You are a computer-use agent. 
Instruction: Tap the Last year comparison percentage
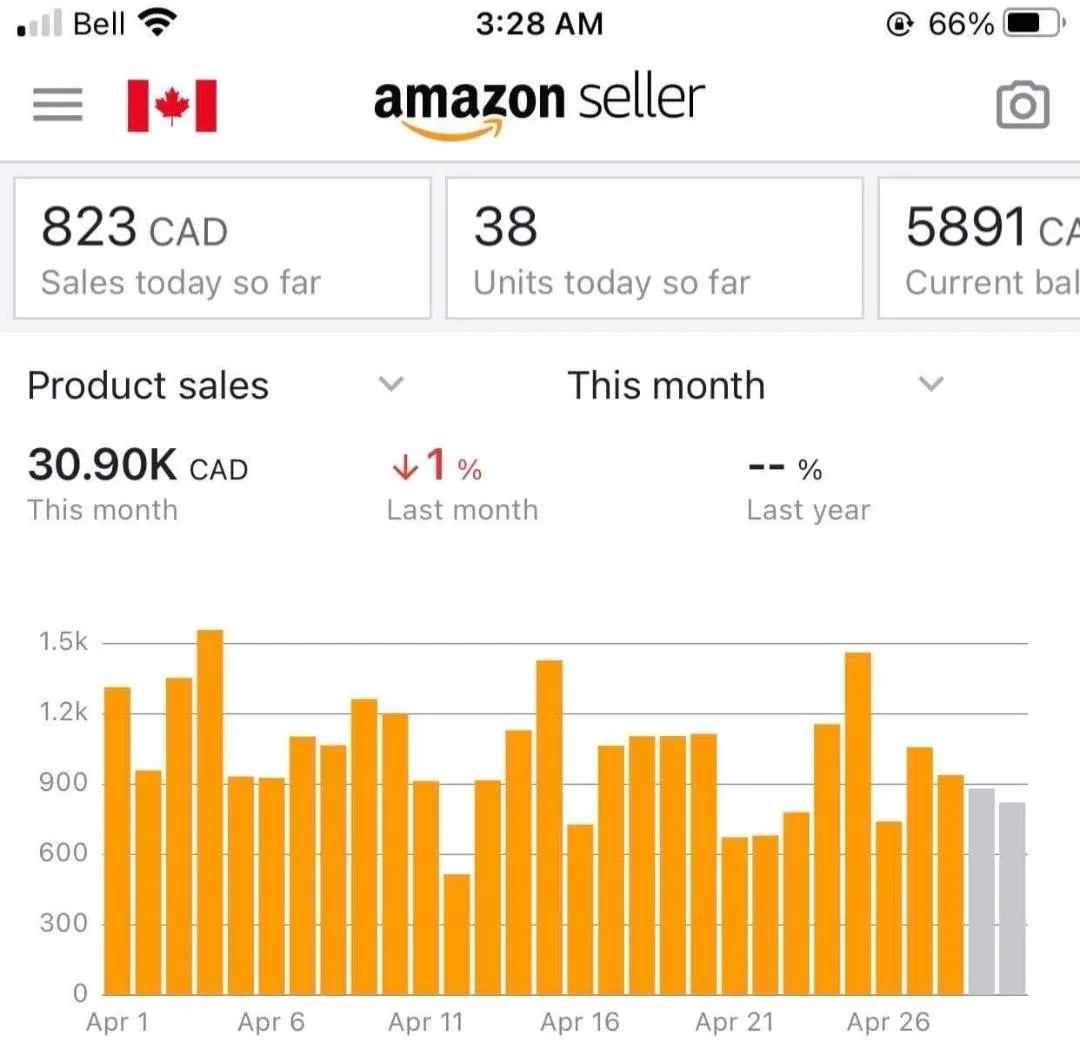pyautogui.click(x=786, y=468)
